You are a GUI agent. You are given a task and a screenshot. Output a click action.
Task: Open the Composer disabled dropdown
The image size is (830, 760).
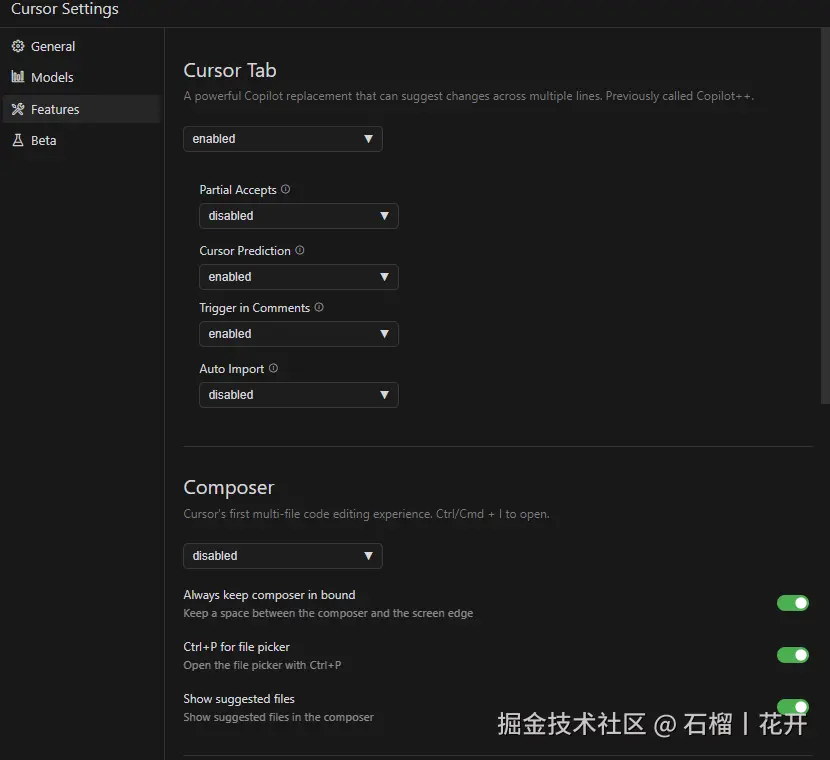[x=283, y=556]
